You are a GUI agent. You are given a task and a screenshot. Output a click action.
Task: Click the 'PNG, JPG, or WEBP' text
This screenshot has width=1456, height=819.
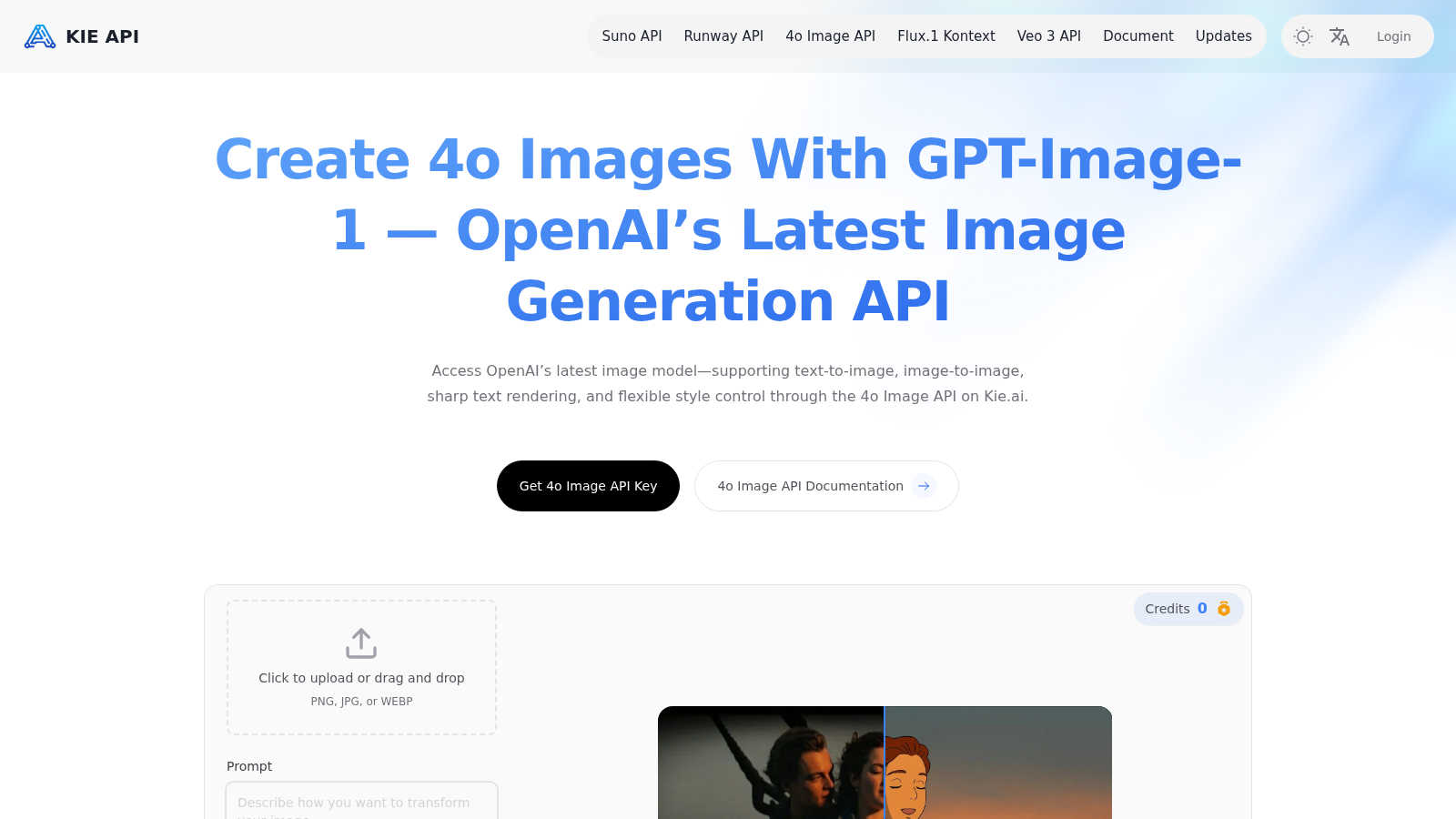361,702
